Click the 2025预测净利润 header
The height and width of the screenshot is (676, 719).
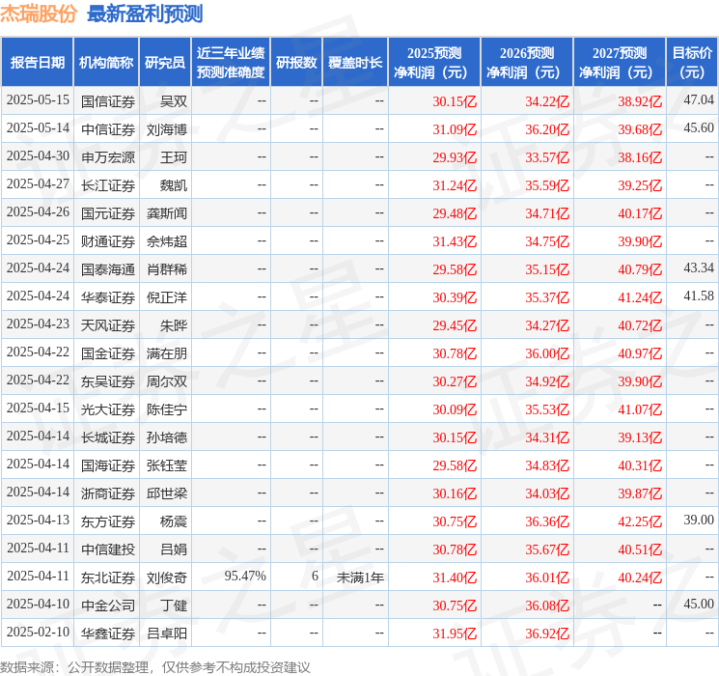(434, 62)
